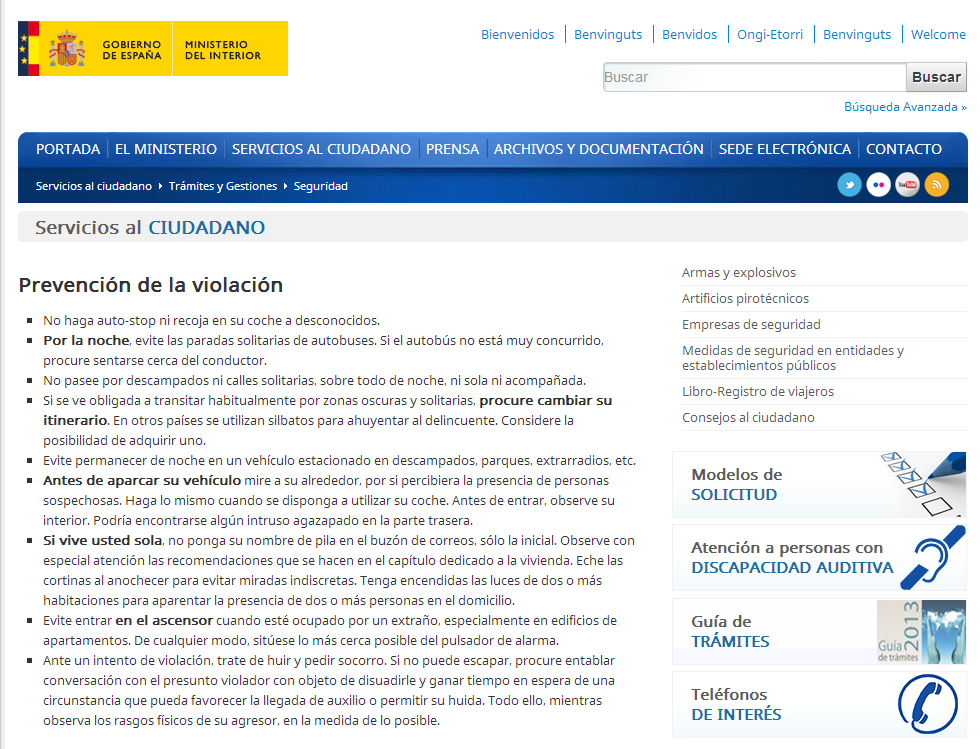Focus the Buscar search text field

pyautogui.click(x=754, y=77)
